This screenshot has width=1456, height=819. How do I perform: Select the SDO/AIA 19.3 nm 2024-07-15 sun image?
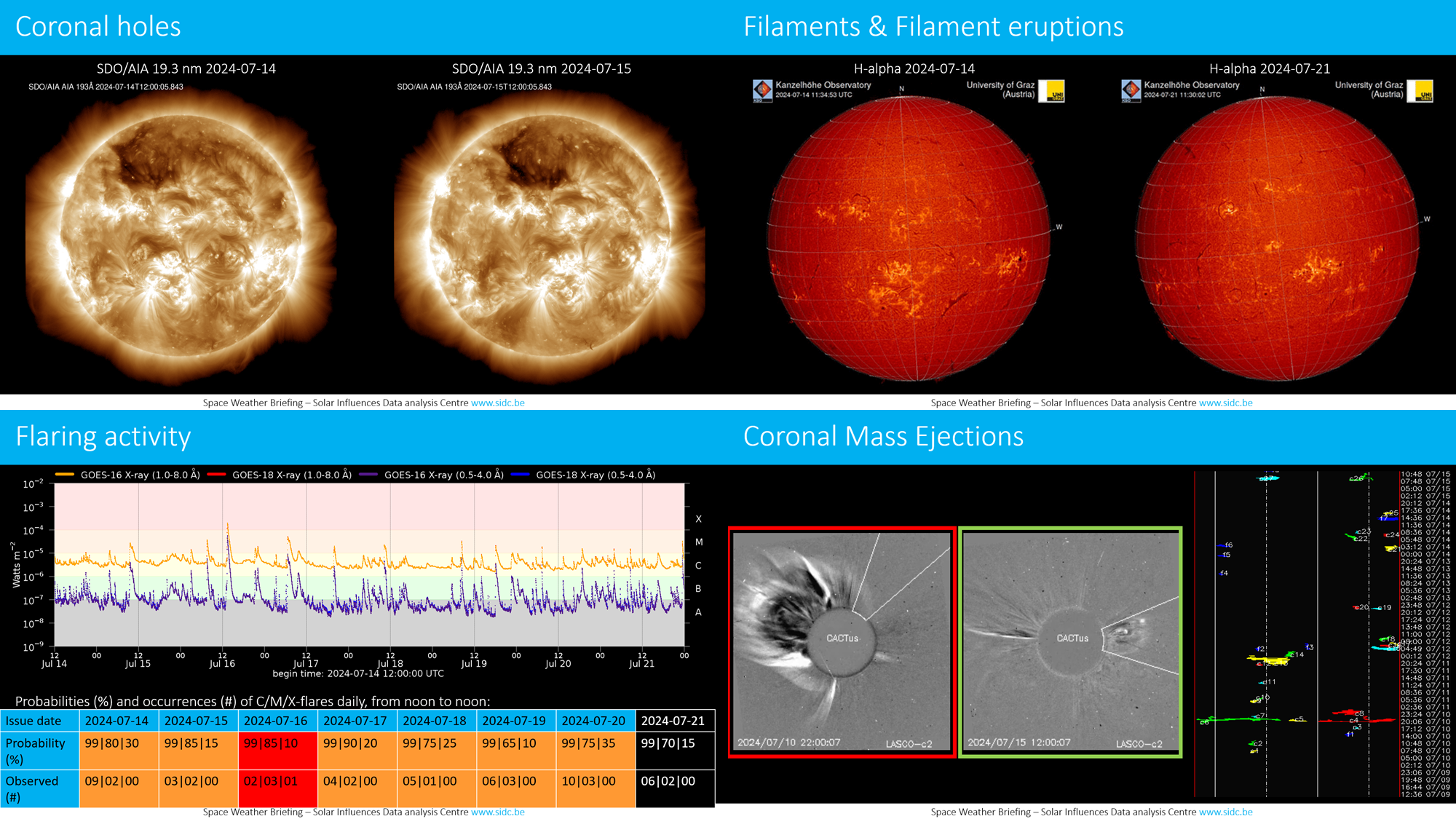tap(549, 237)
